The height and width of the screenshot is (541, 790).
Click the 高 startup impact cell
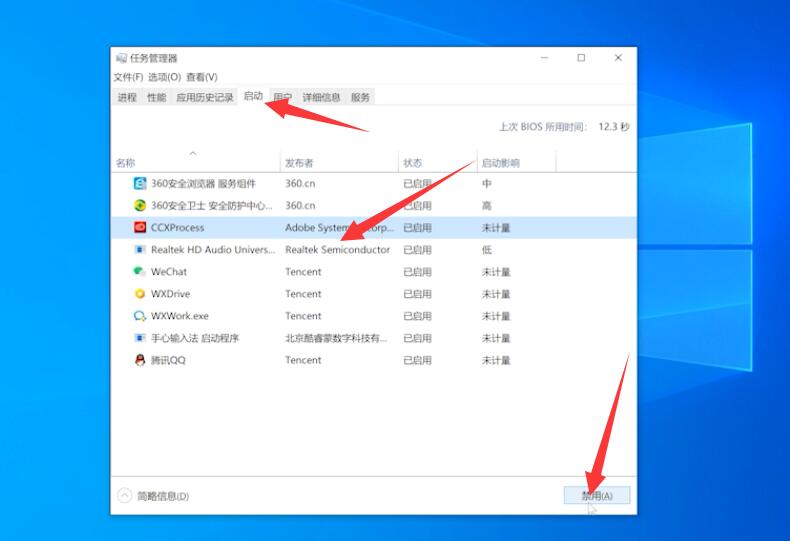click(x=486, y=206)
